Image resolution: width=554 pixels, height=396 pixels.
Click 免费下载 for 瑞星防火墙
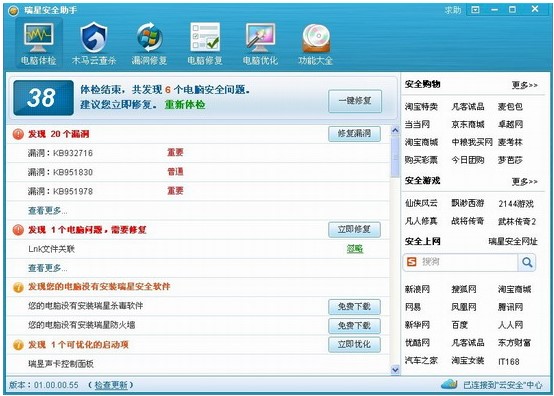[354, 326]
